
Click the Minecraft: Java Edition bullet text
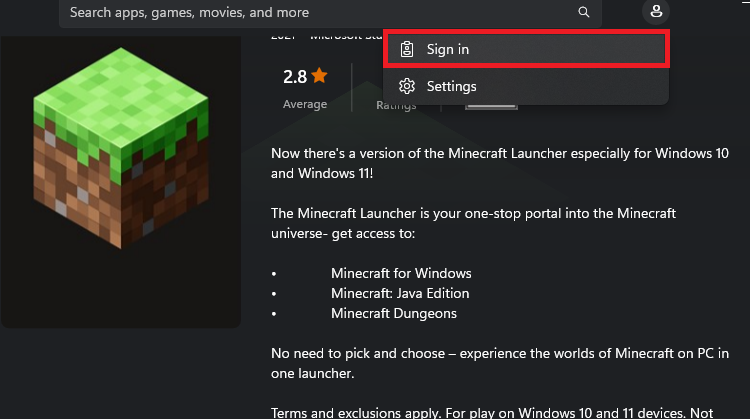pos(400,293)
